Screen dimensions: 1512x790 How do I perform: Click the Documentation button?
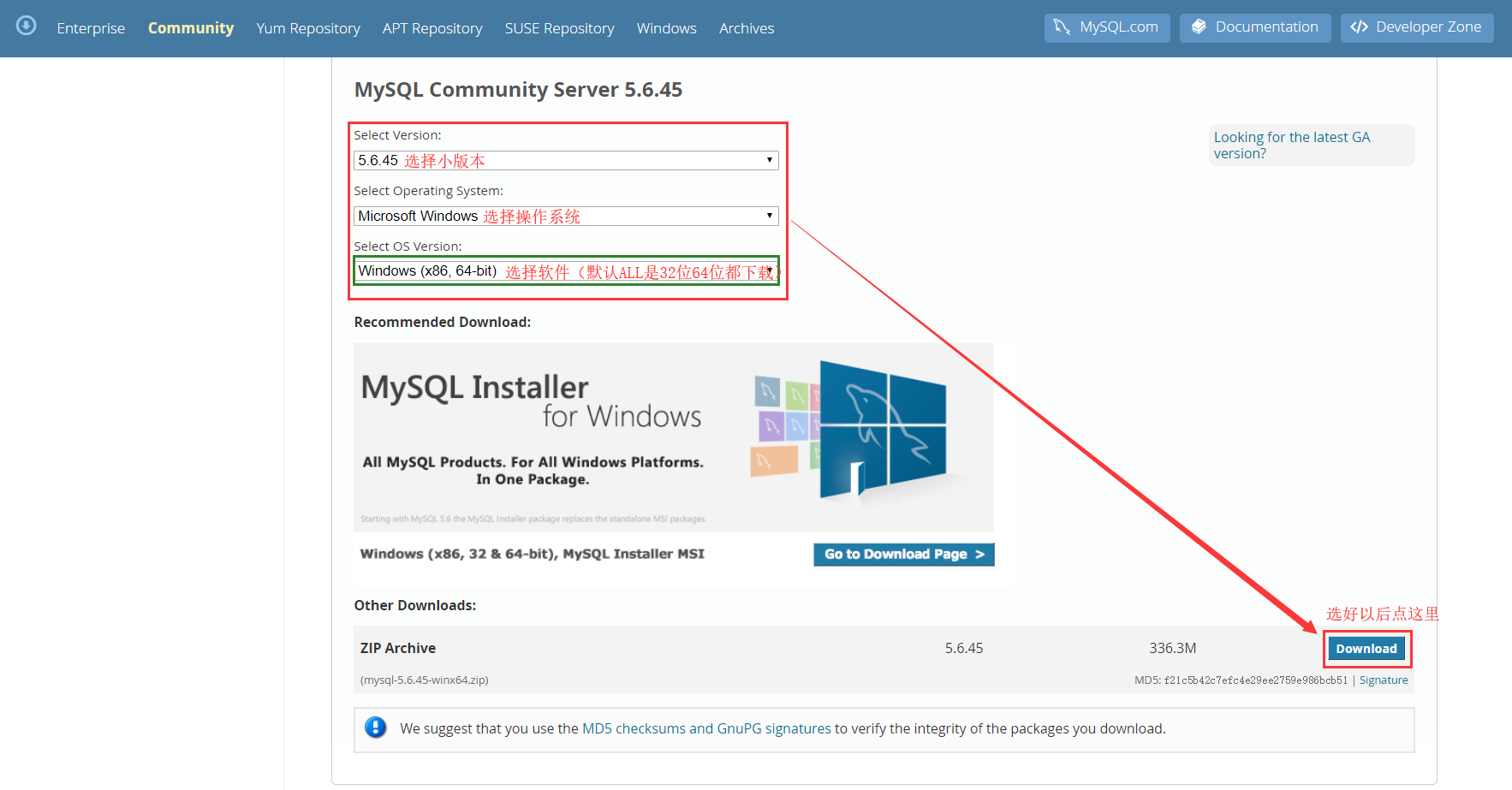[1255, 27]
